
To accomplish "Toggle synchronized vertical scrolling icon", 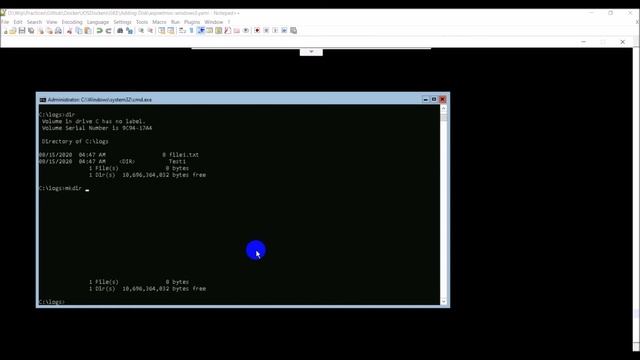I will click(162, 31).
